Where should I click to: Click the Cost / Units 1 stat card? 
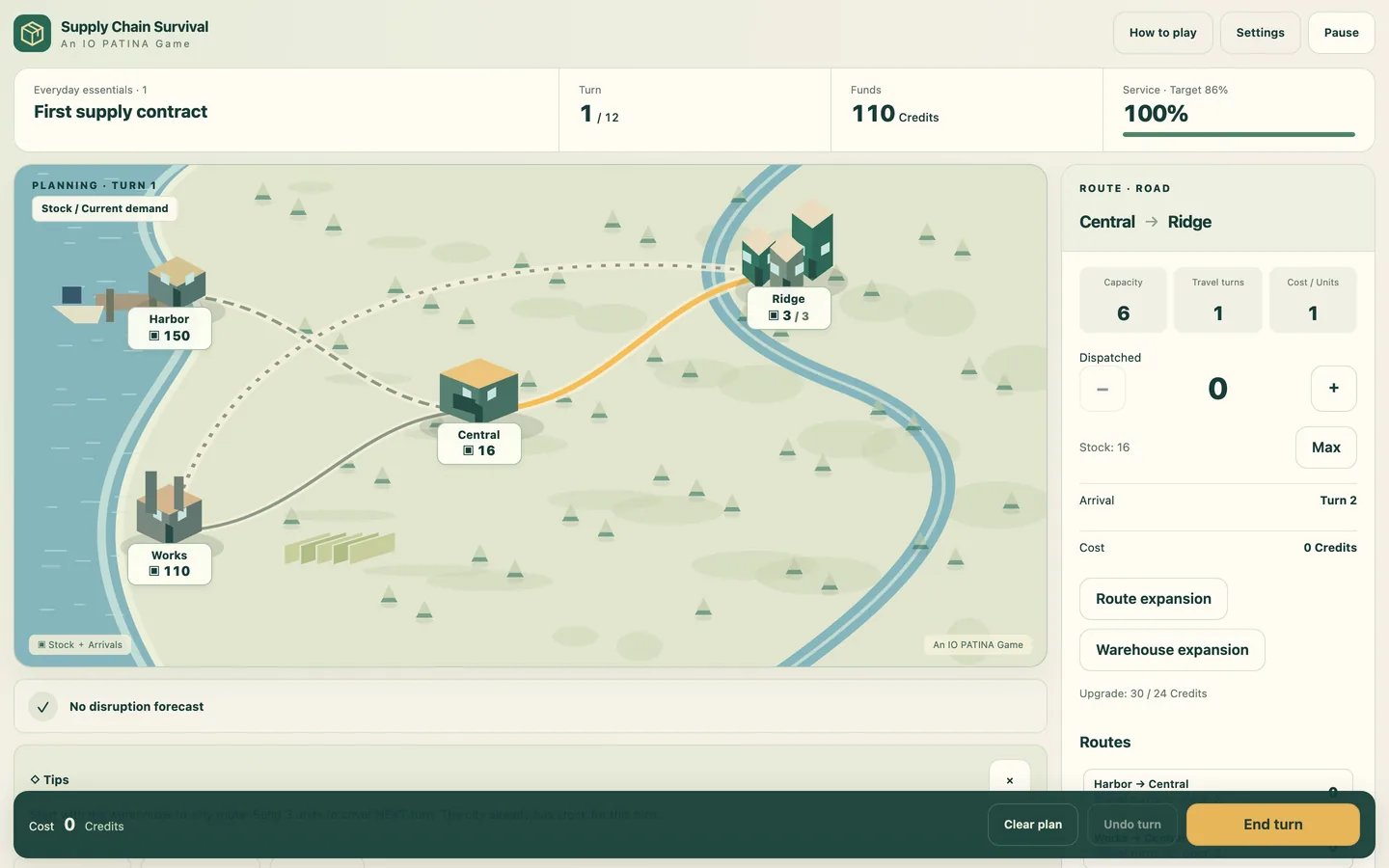(1313, 300)
